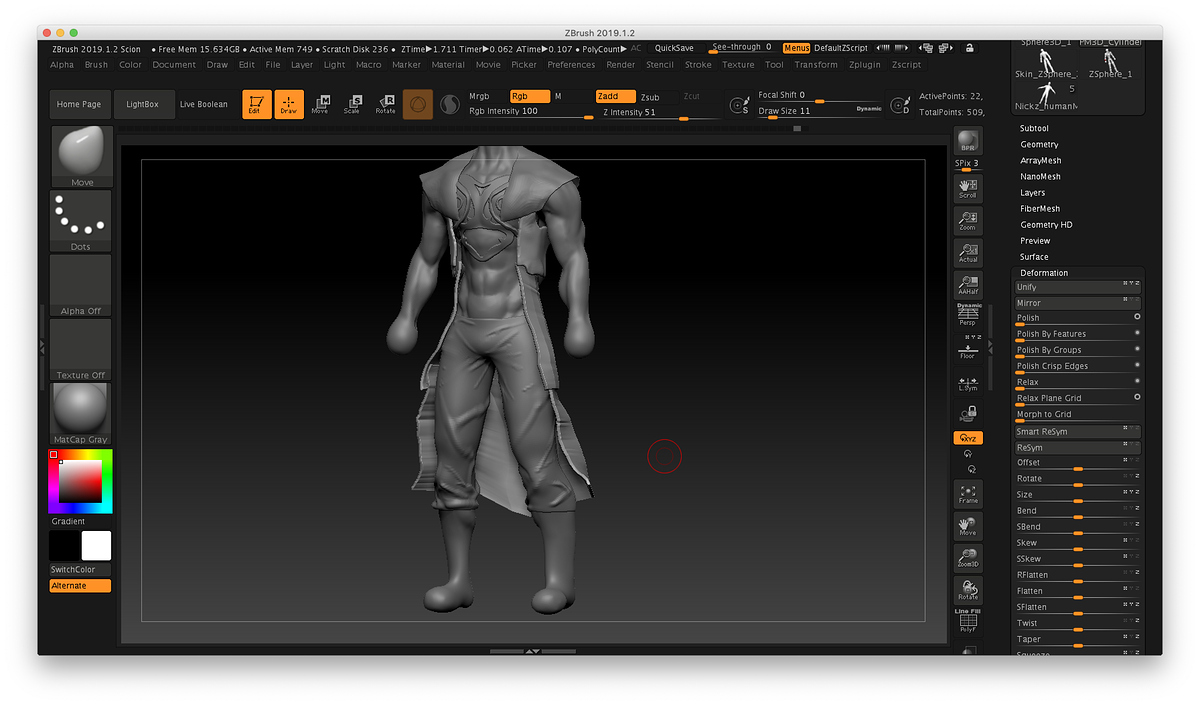Viewport: 1200px width, 705px height.
Task: Open the Transform menu
Action: tap(816, 64)
